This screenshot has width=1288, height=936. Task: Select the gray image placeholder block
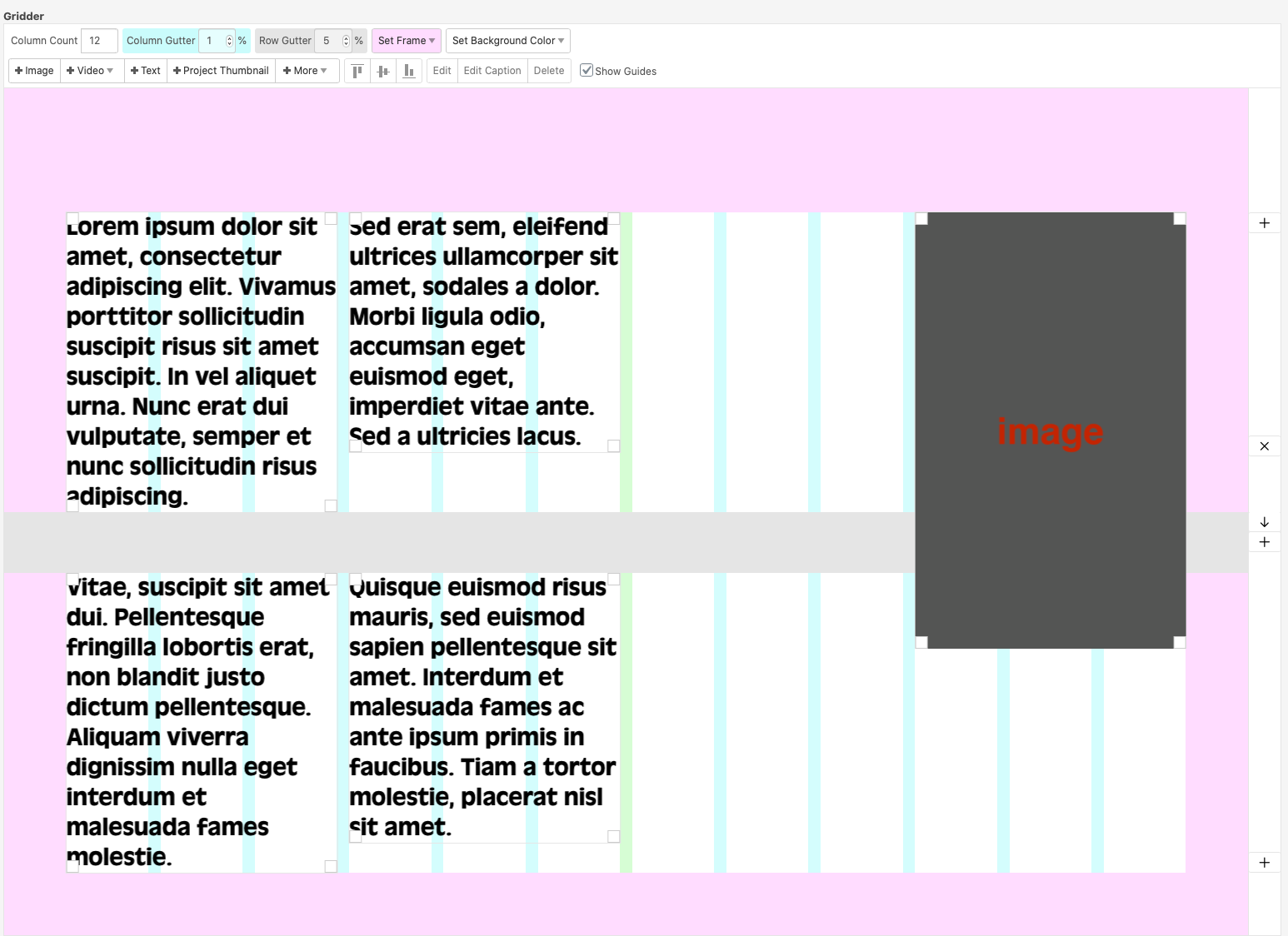pos(1050,333)
